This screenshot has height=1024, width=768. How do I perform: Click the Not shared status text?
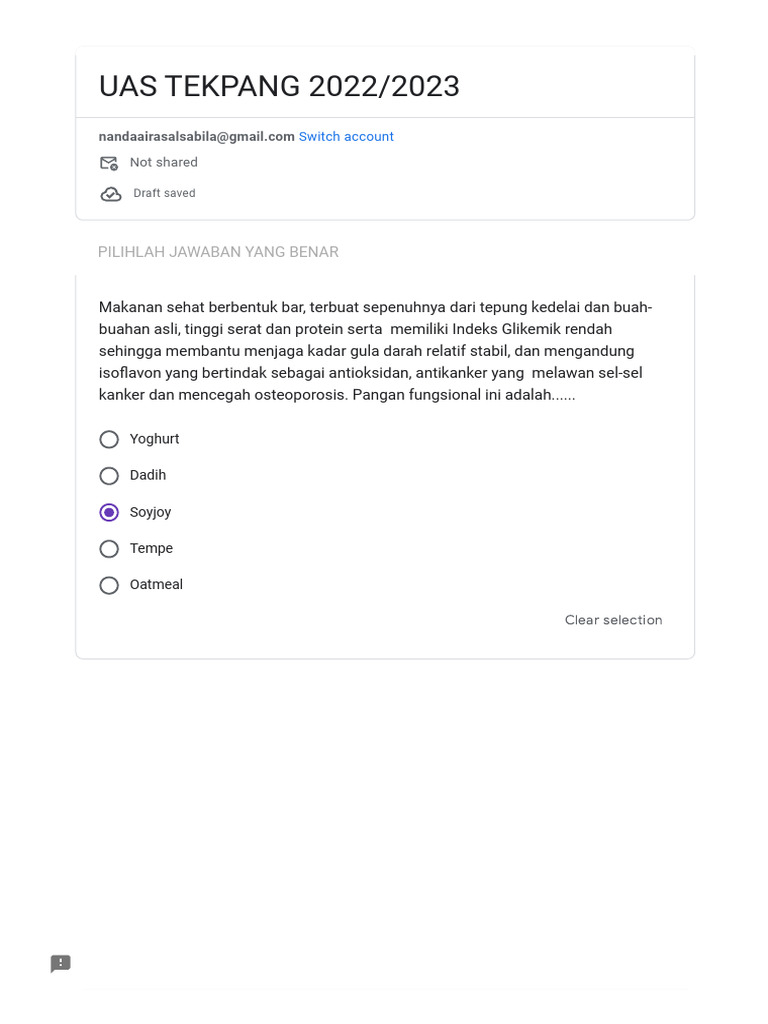tap(164, 162)
